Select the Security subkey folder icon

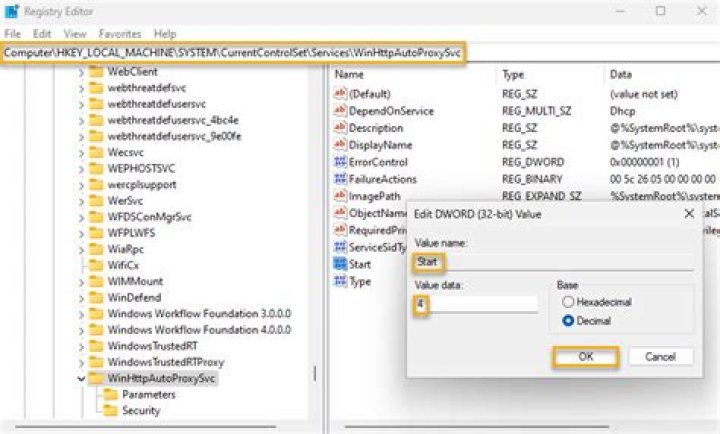tap(111, 411)
